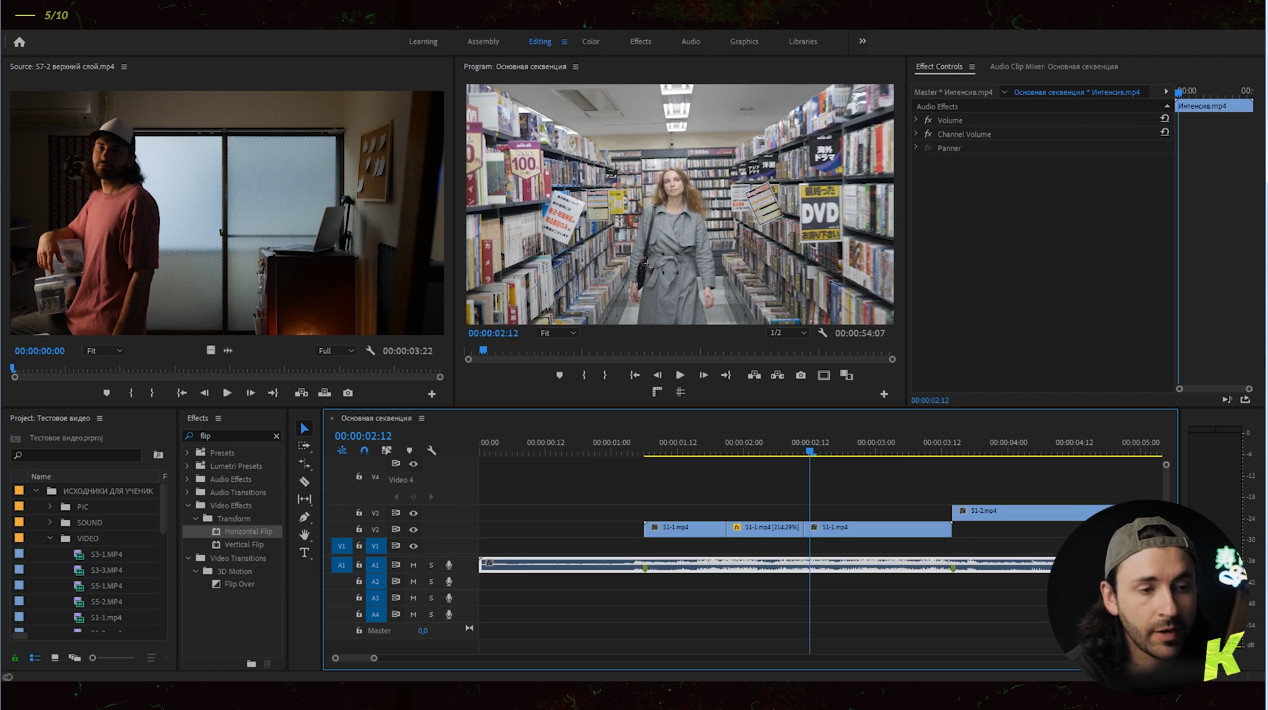
Task: Mute audio track A1
Action: pos(413,565)
